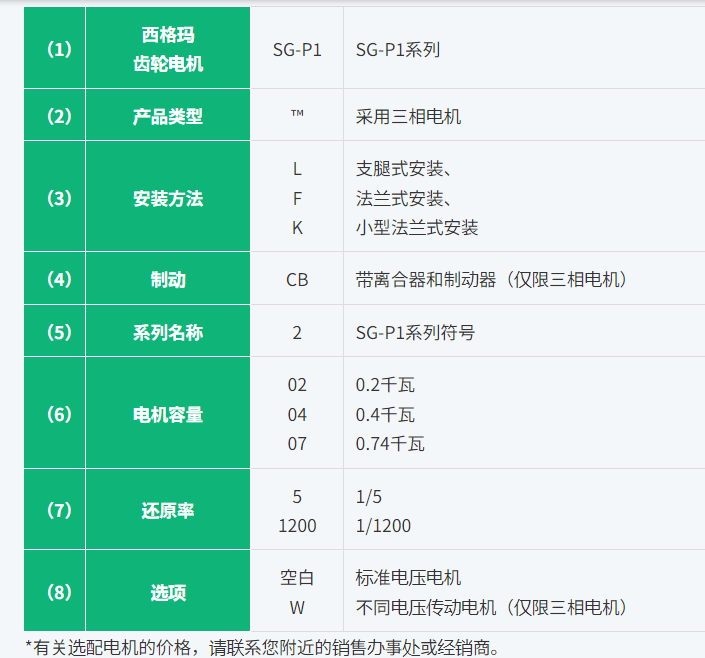The height and width of the screenshot is (658, 705).
Task: Click the 系列名称 header cell
Action: (168, 331)
